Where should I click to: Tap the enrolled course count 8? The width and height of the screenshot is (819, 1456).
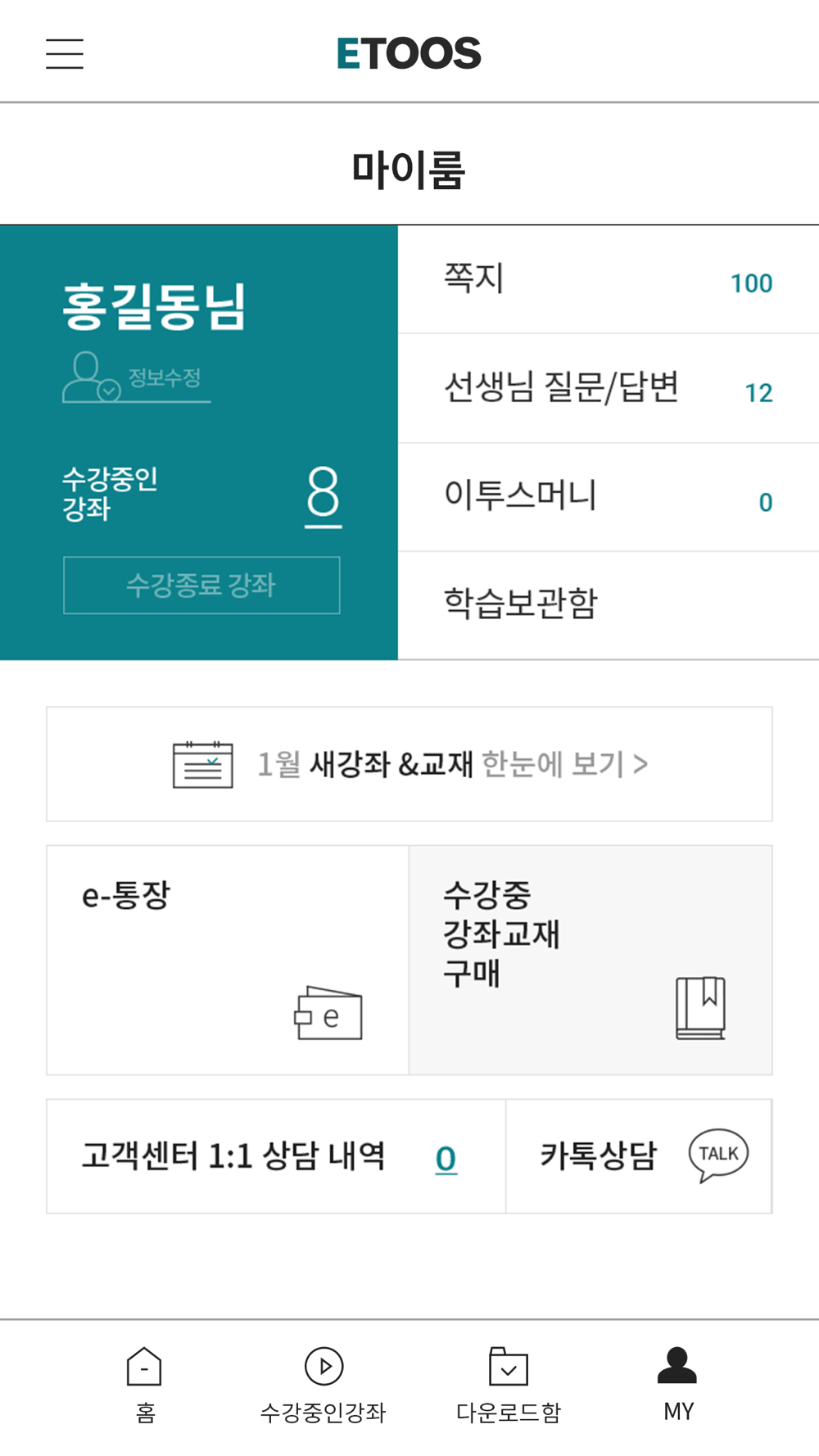pos(324,495)
